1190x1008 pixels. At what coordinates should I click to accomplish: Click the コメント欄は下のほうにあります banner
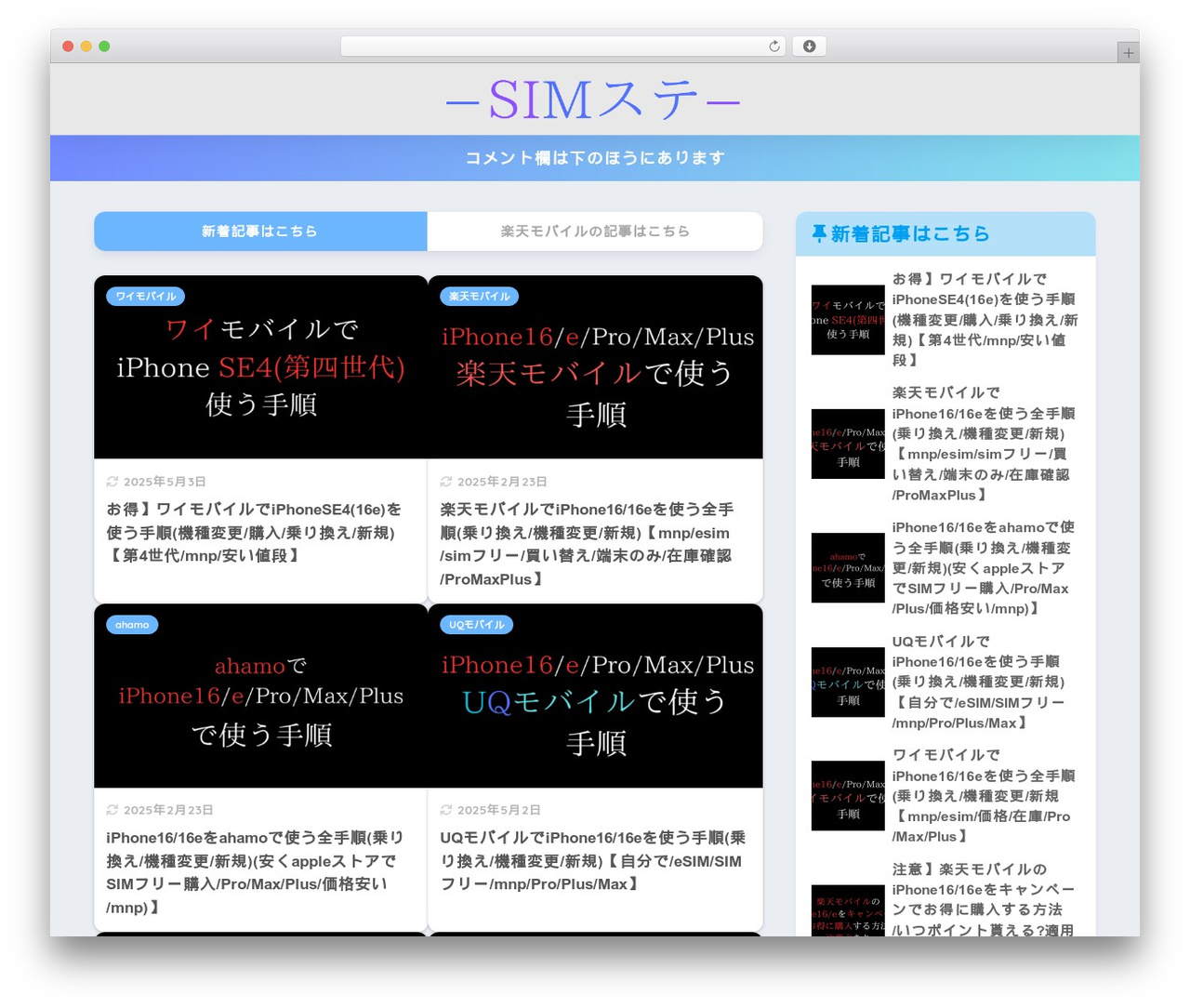(595, 158)
